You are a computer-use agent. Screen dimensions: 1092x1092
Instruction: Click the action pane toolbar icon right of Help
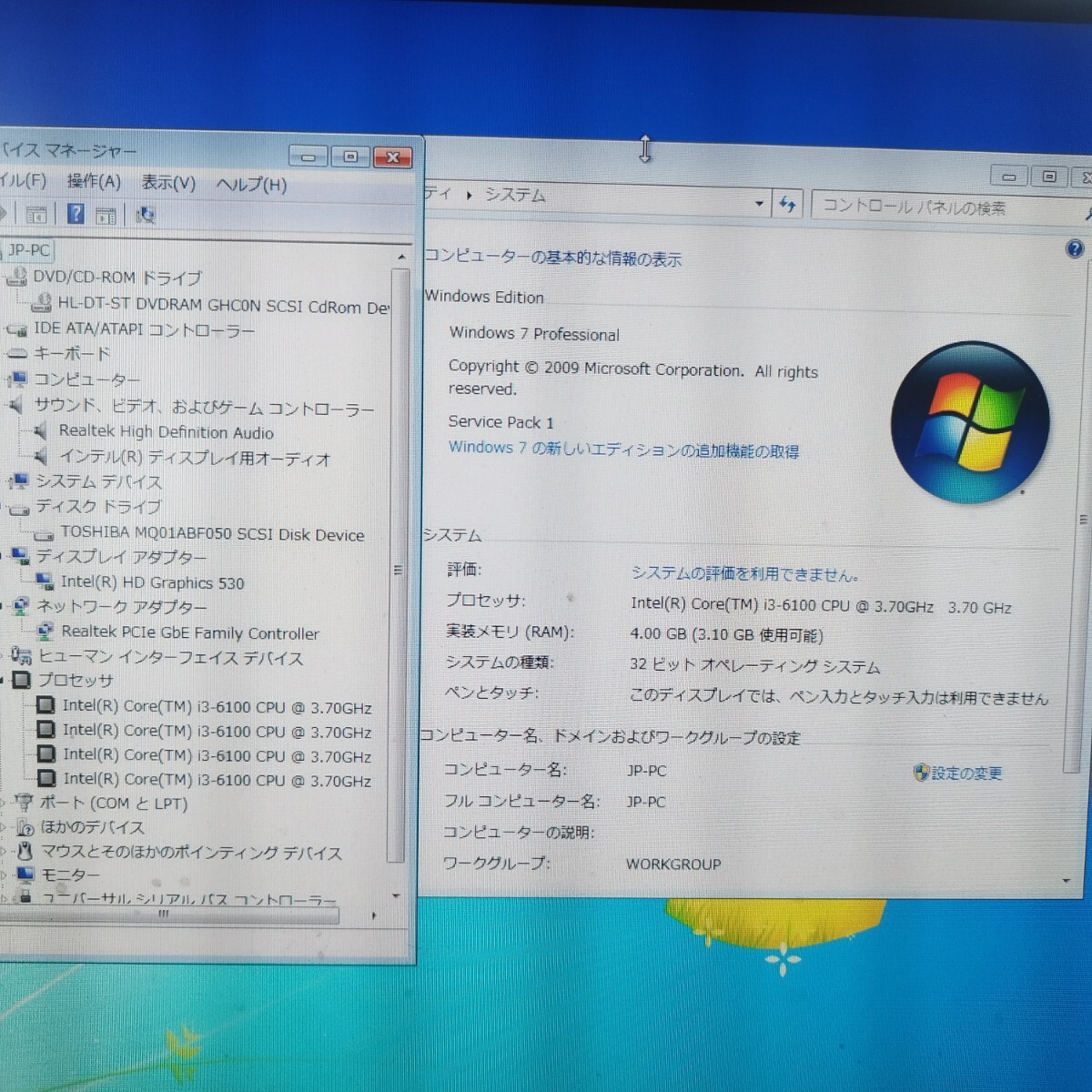click(x=106, y=216)
